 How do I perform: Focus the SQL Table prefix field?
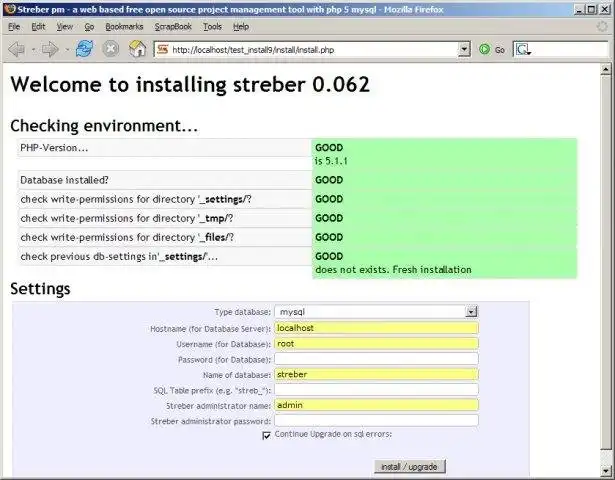coord(376,389)
